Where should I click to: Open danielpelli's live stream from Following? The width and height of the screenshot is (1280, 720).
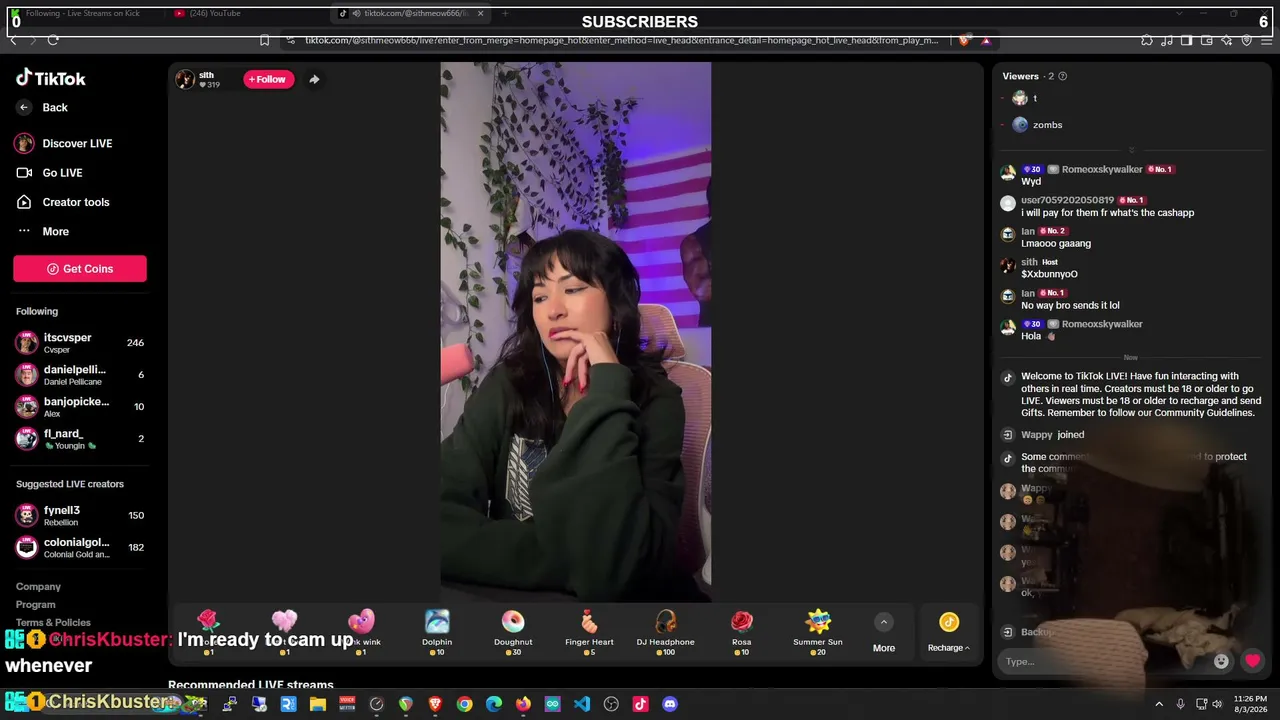(x=80, y=375)
